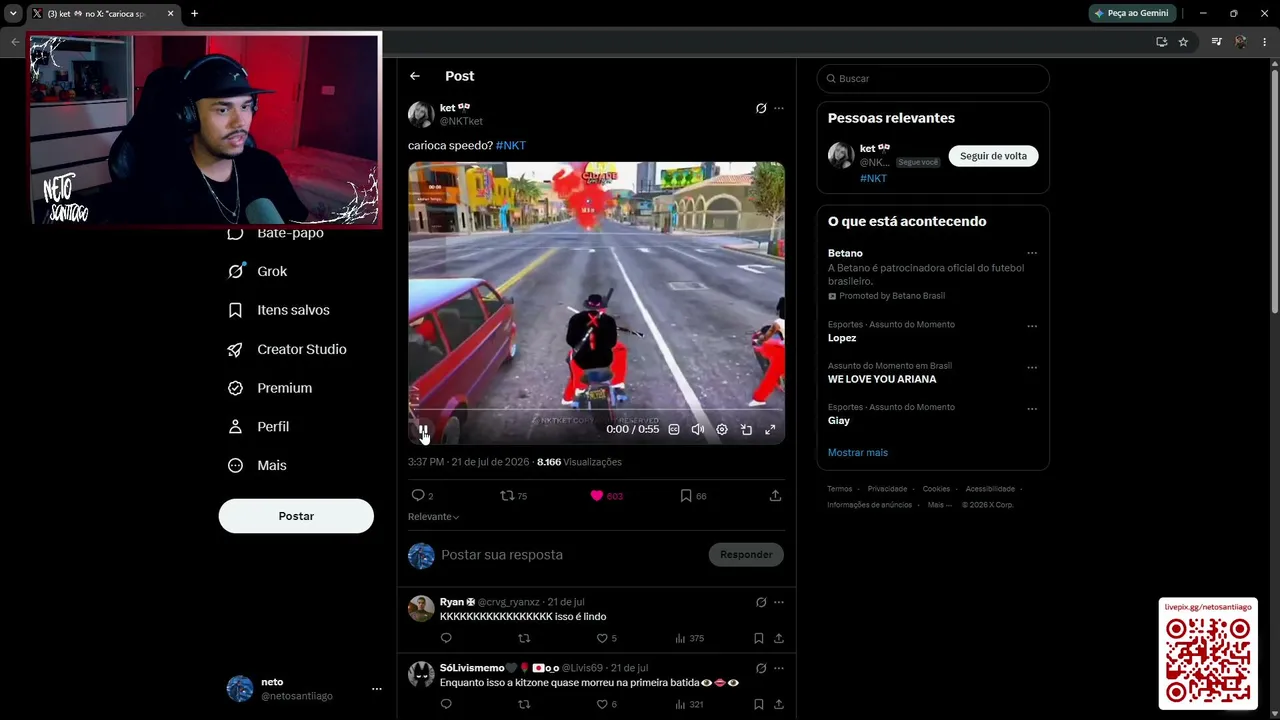Viewport: 1280px width, 720px height.
Task: Click Peça ao Gemini button
Action: point(1131,13)
